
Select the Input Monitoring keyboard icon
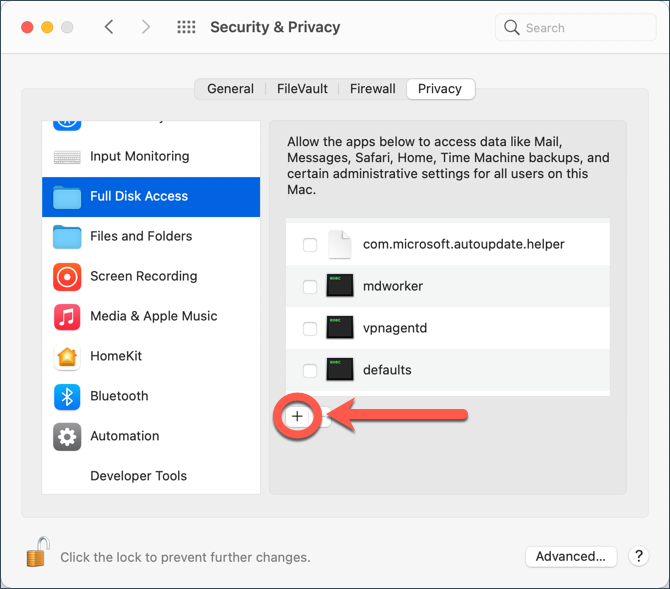[67, 157]
